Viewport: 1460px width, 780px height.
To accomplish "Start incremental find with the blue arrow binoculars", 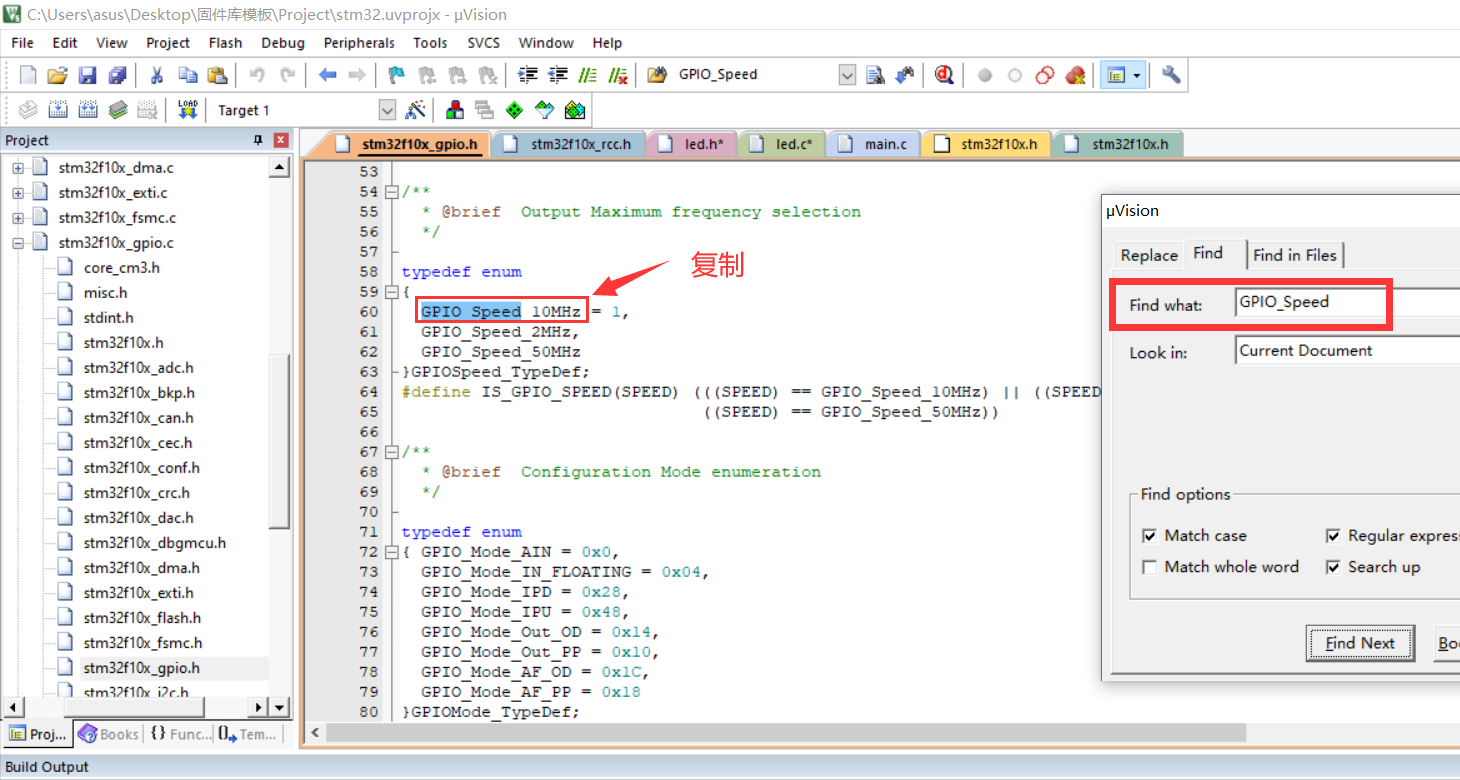I will click(x=905, y=75).
